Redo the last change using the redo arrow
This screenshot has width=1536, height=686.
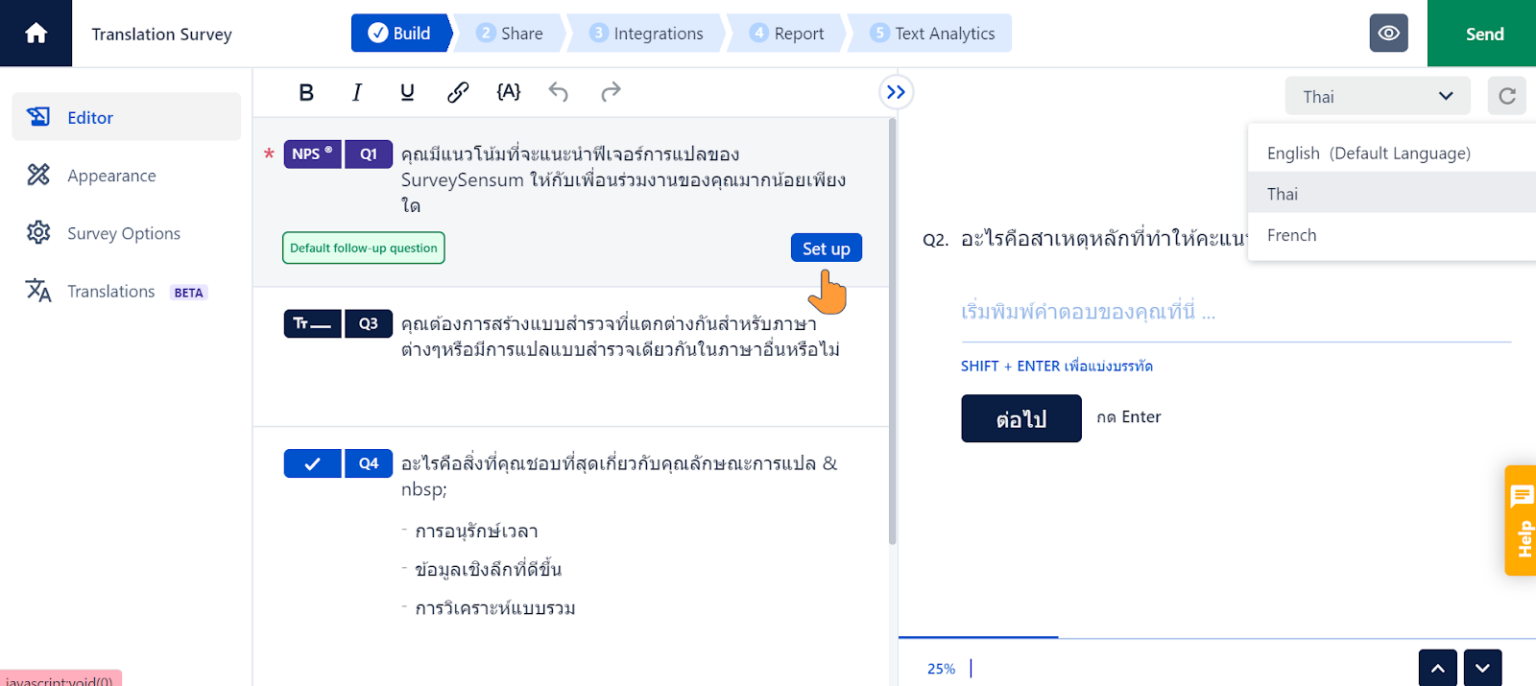click(610, 92)
